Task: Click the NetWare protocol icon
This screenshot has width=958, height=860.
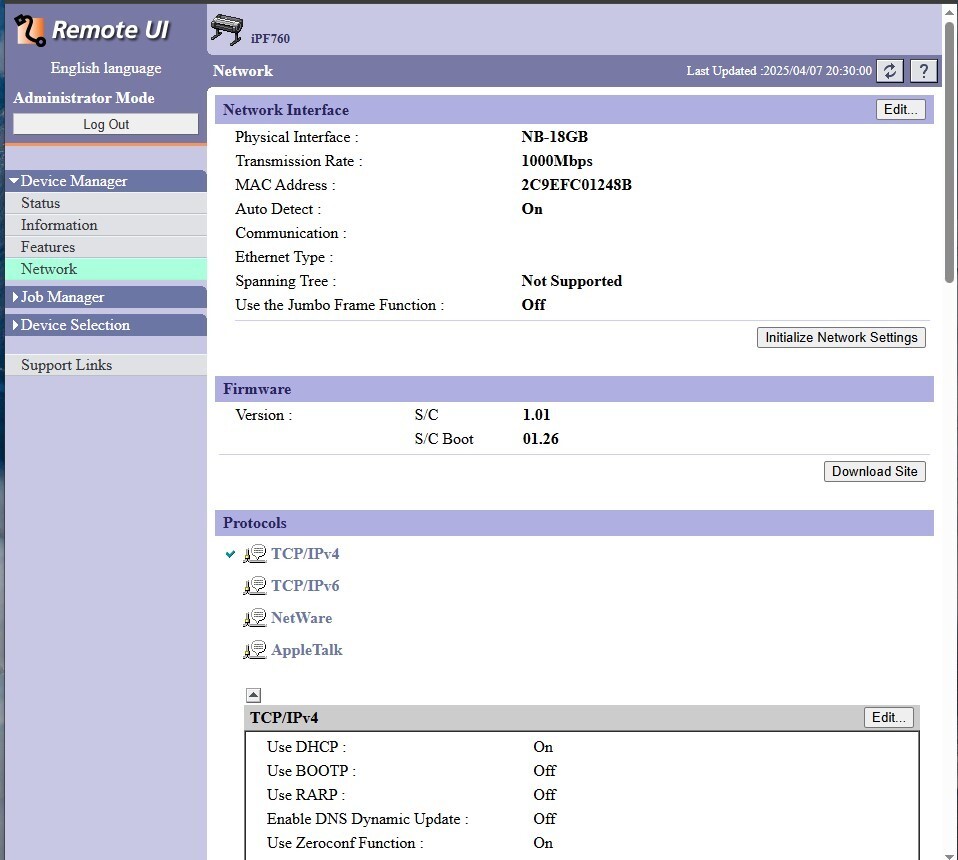Action: 255,618
